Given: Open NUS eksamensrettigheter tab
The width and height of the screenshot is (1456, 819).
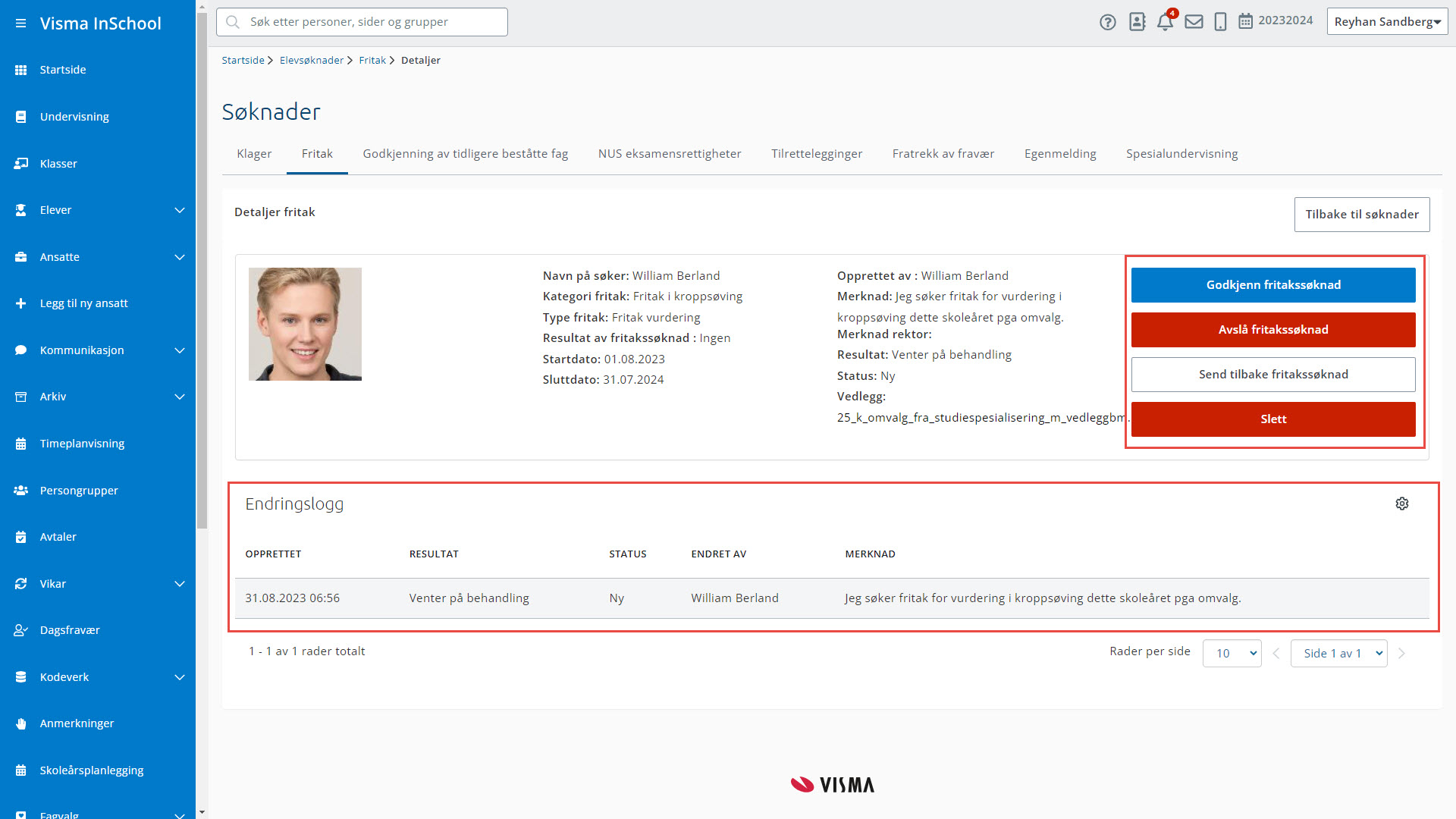Looking at the screenshot, I should [x=670, y=154].
